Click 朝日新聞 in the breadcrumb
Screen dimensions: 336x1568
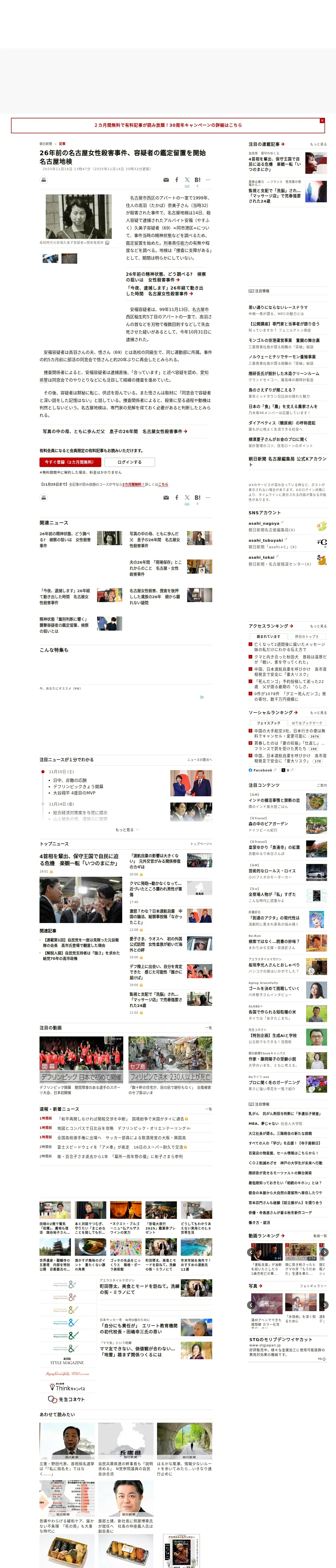point(46,144)
